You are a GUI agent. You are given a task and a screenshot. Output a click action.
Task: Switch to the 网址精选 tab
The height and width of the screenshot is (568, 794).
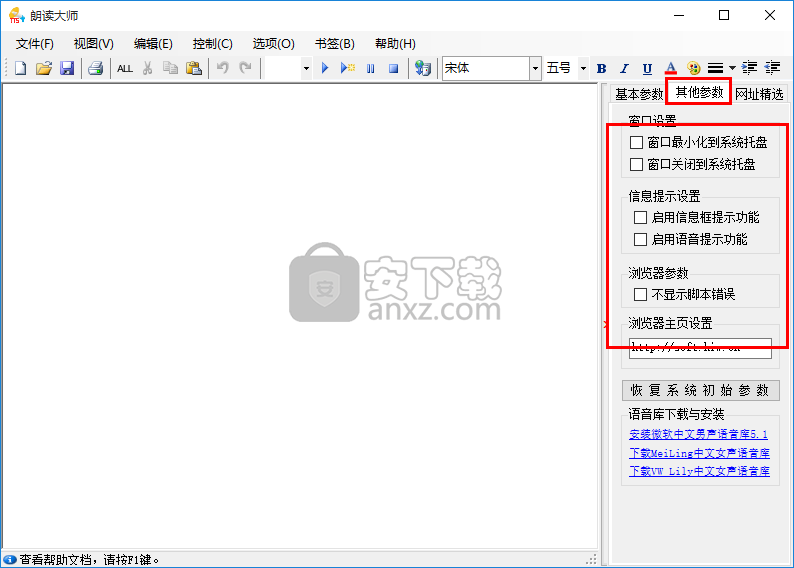point(759,94)
